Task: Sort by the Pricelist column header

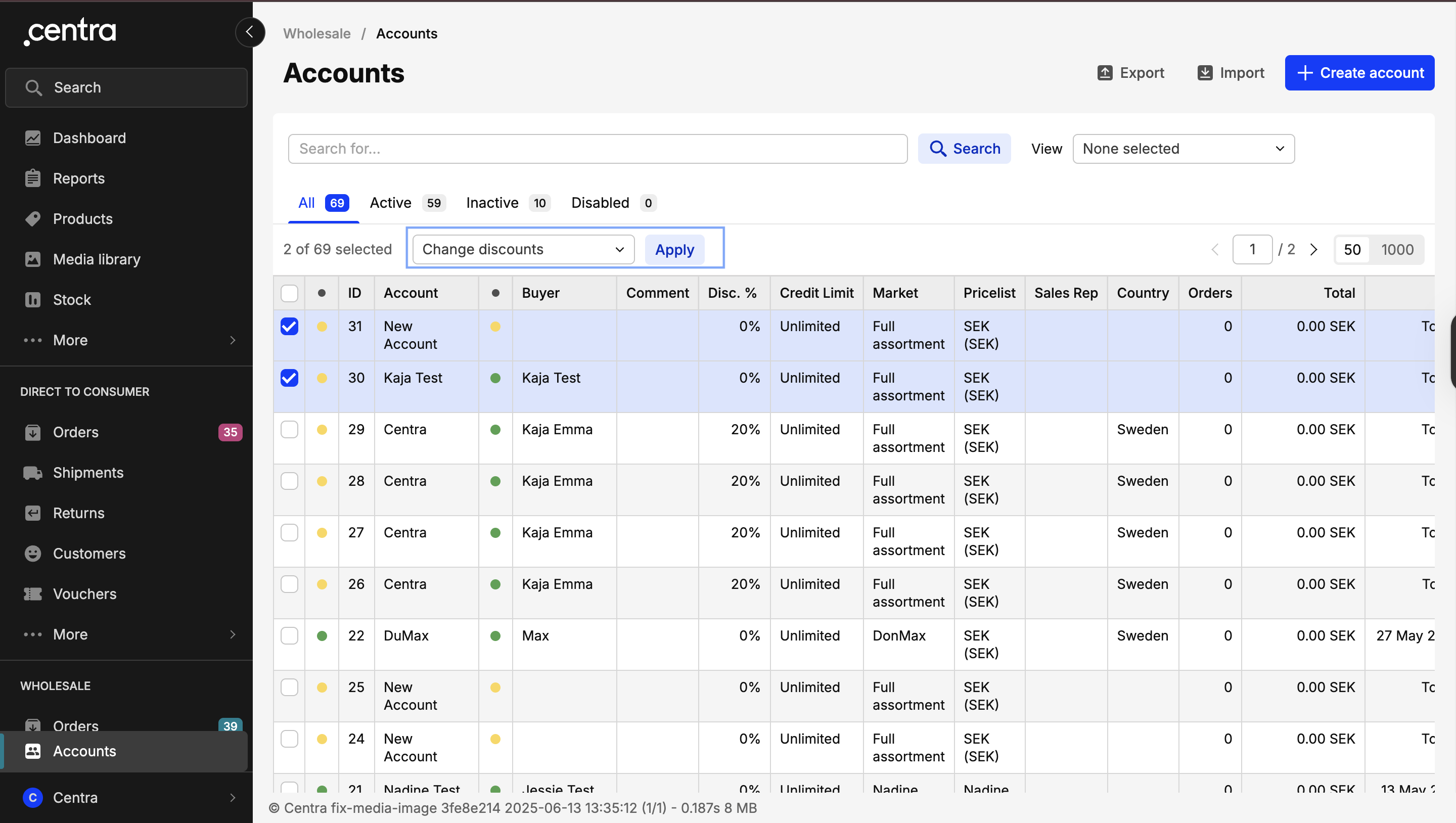Action: click(x=989, y=293)
